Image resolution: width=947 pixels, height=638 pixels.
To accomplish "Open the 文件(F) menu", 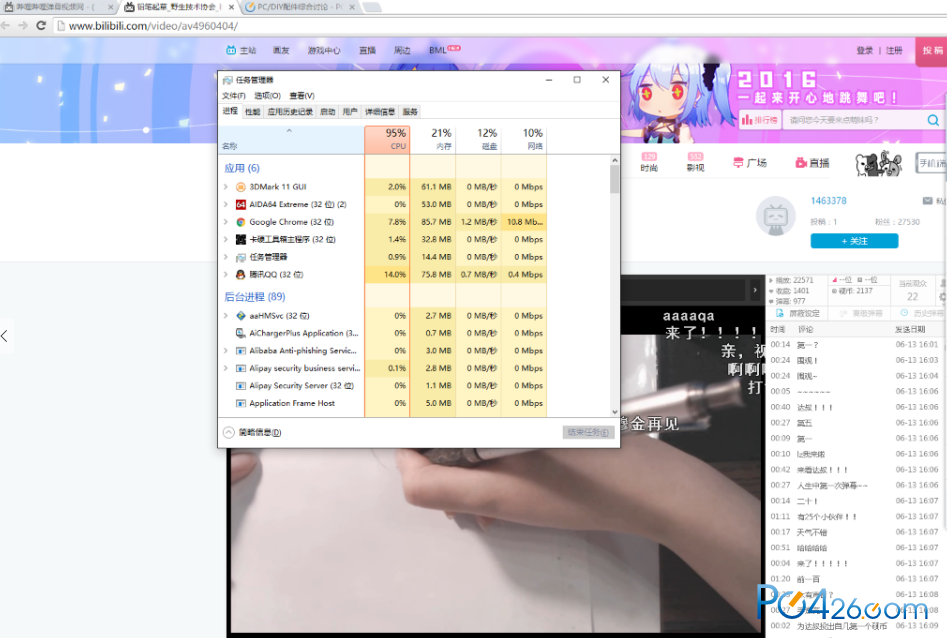I will [234, 95].
